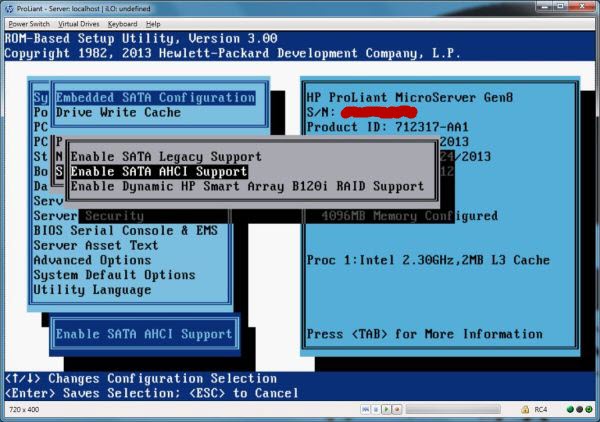
Task: Click the current-setting box under the main menu
Action: [145, 334]
